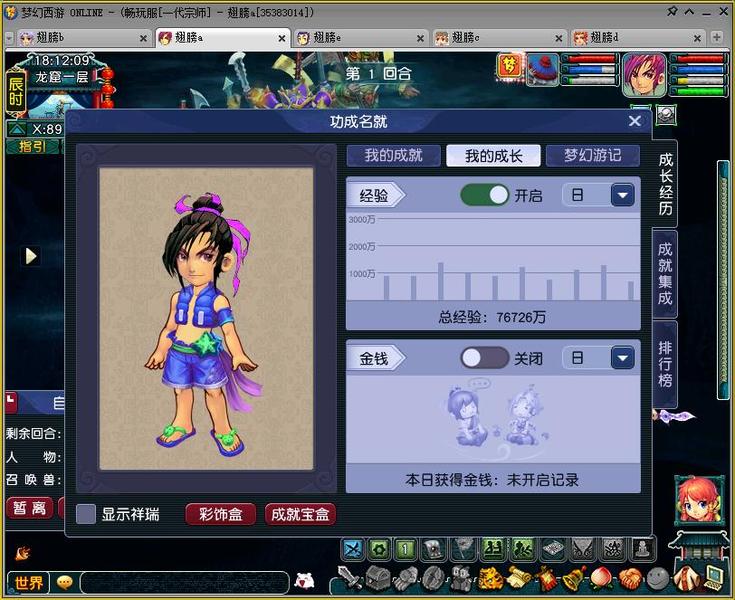Close the 功成名就 dialog

coord(635,121)
